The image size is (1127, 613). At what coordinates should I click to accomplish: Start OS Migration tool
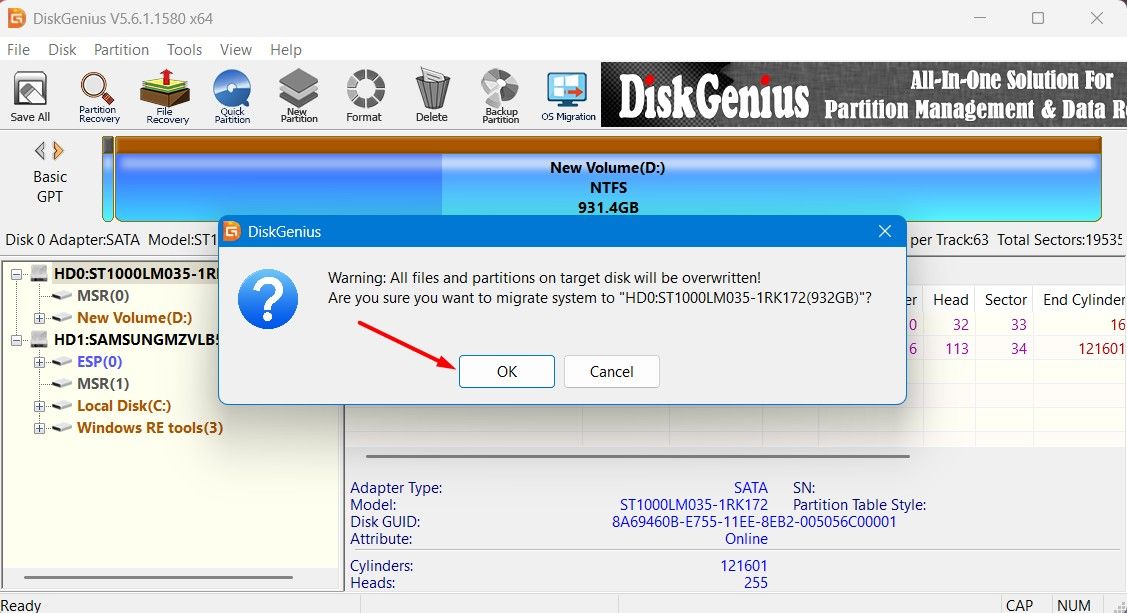tap(568, 96)
